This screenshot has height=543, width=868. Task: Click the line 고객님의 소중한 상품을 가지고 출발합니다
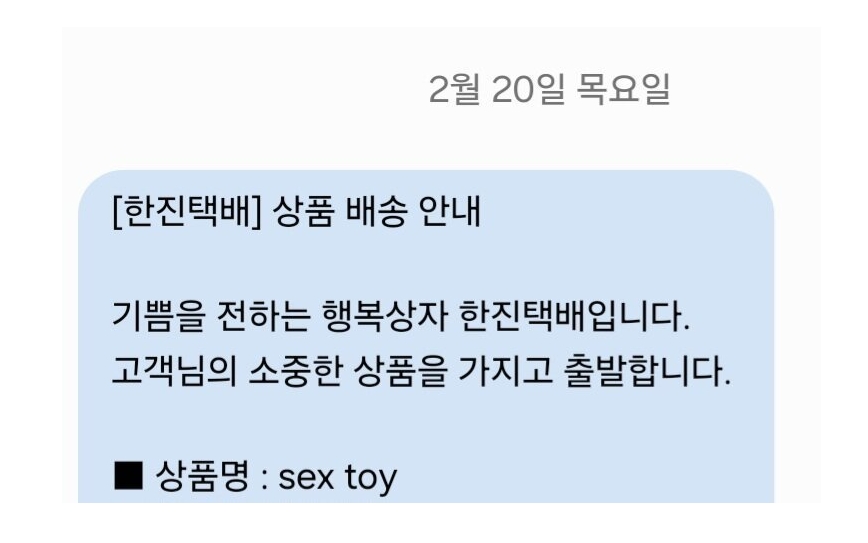423,374
